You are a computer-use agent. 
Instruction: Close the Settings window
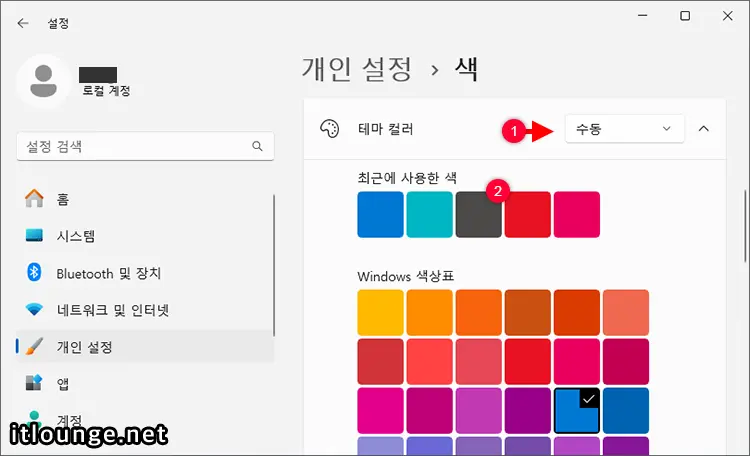[728, 15]
